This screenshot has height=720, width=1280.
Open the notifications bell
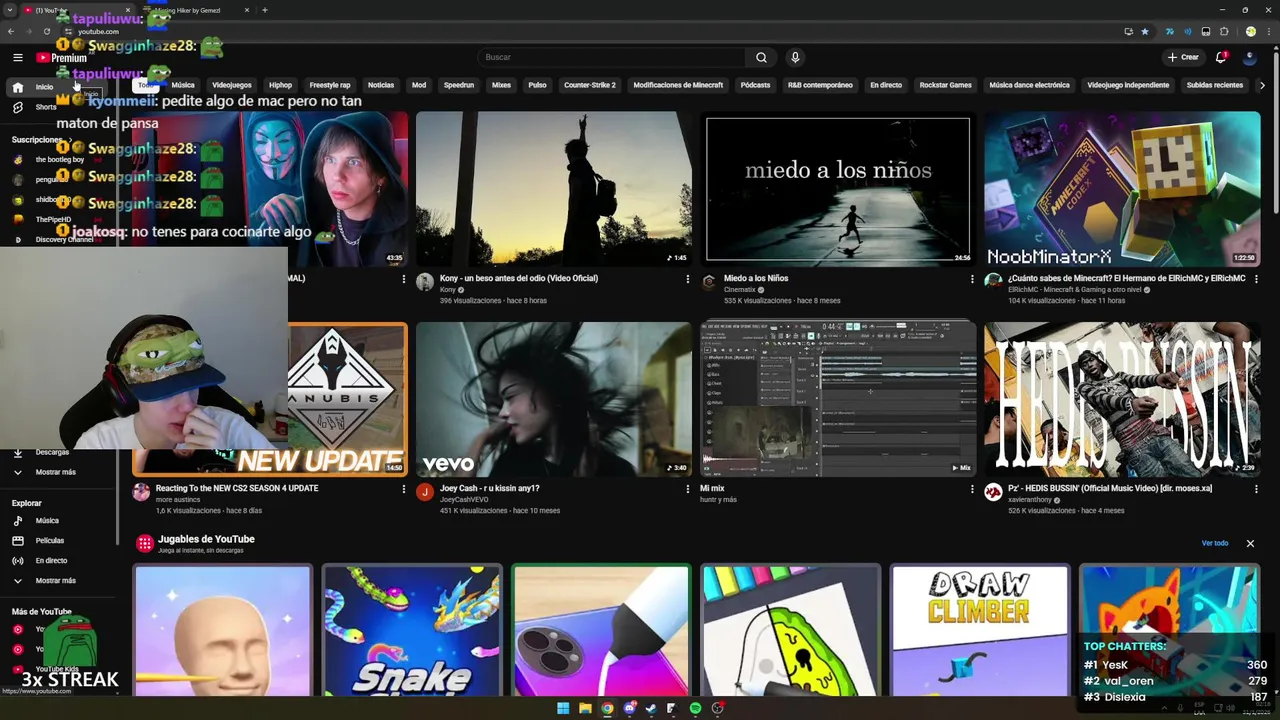1221,57
